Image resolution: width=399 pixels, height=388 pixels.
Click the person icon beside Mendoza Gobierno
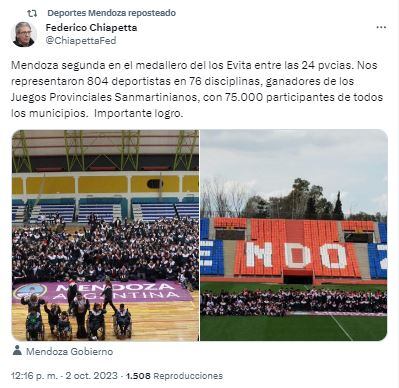point(17,350)
